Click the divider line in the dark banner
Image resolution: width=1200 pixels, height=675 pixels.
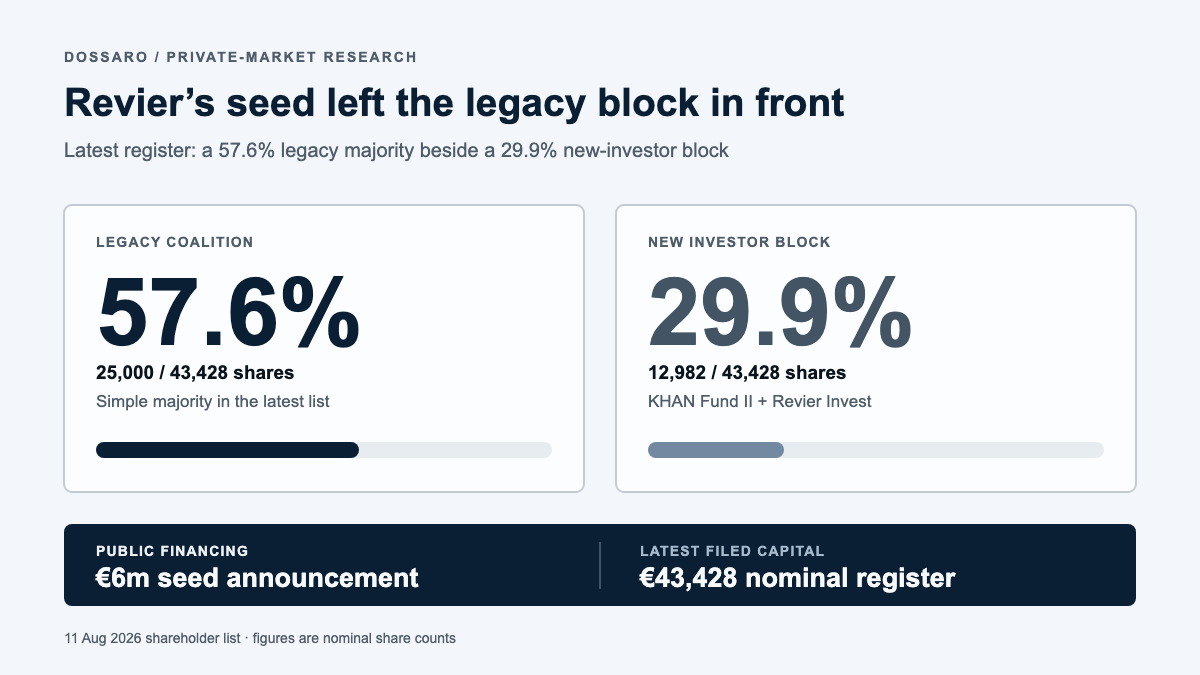pos(600,565)
